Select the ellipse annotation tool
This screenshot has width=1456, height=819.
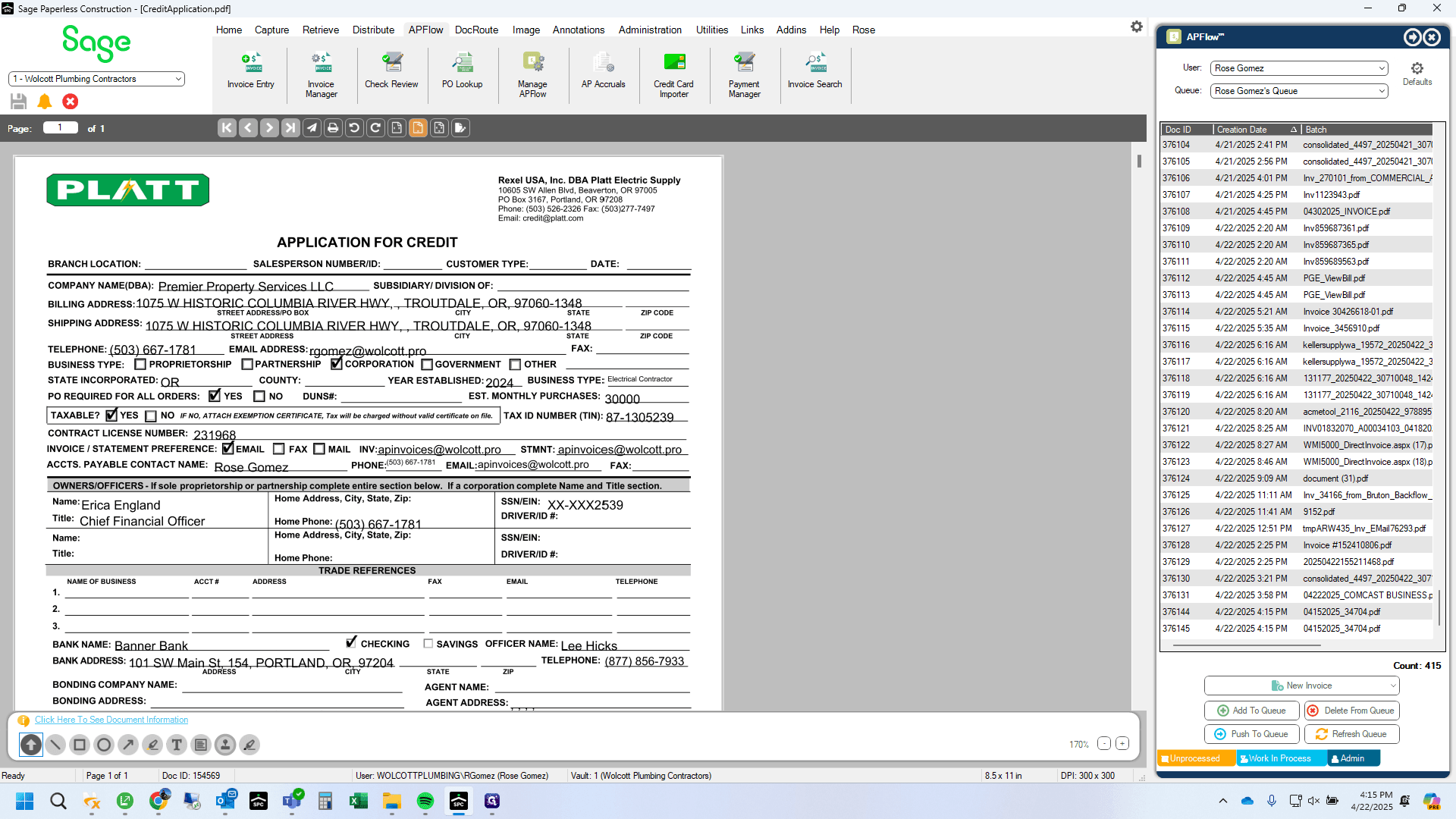pos(104,745)
